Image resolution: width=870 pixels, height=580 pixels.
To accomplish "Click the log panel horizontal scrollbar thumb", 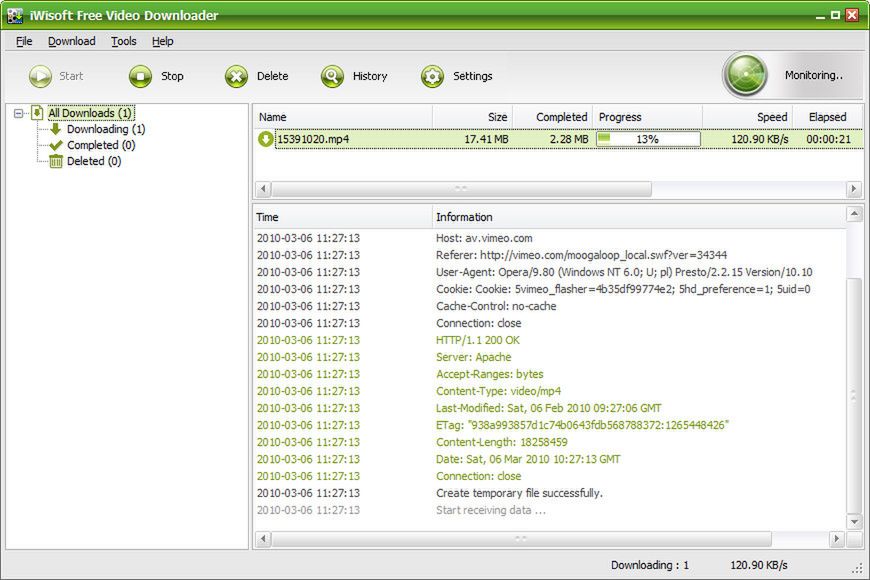I will tap(522, 538).
